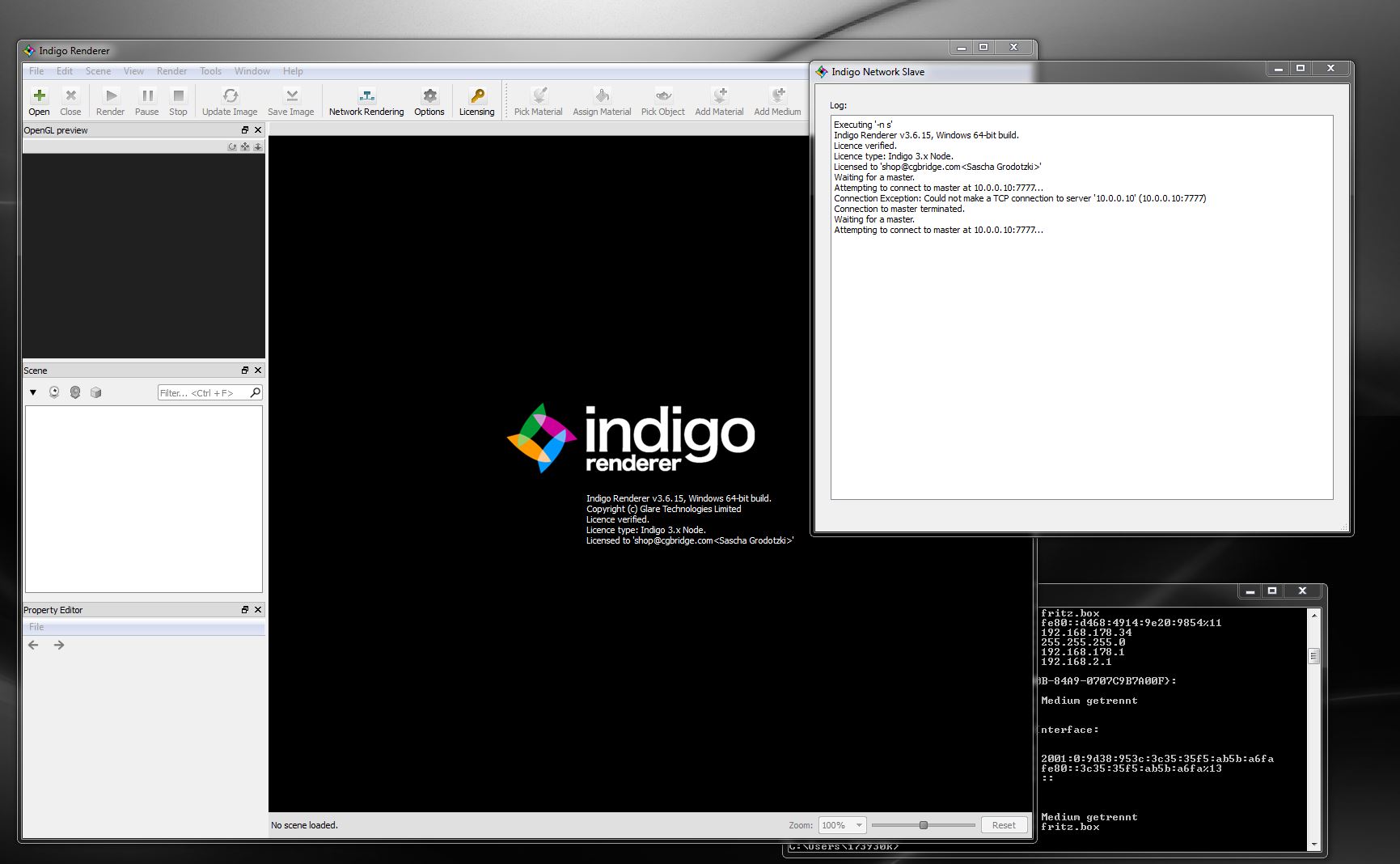This screenshot has width=1400, height=864.
Task: Select the Assign Material tool
Action: tap(602, 102)
